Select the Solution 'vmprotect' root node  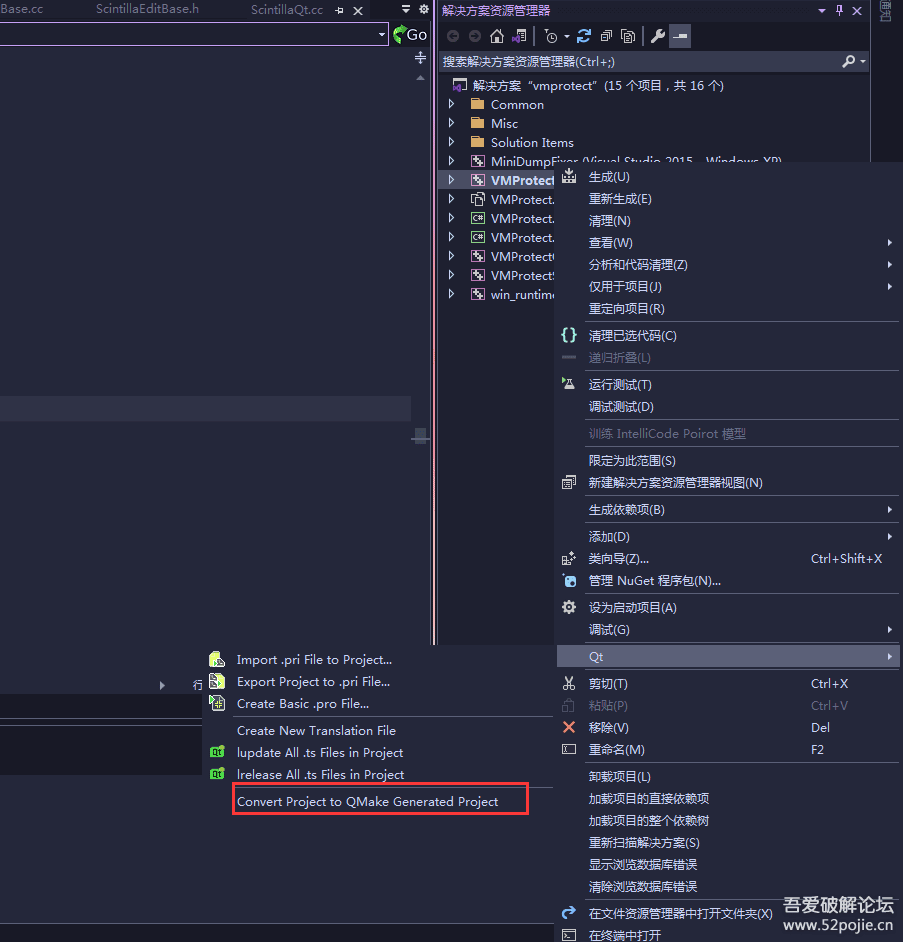click(x=598, y=85)
